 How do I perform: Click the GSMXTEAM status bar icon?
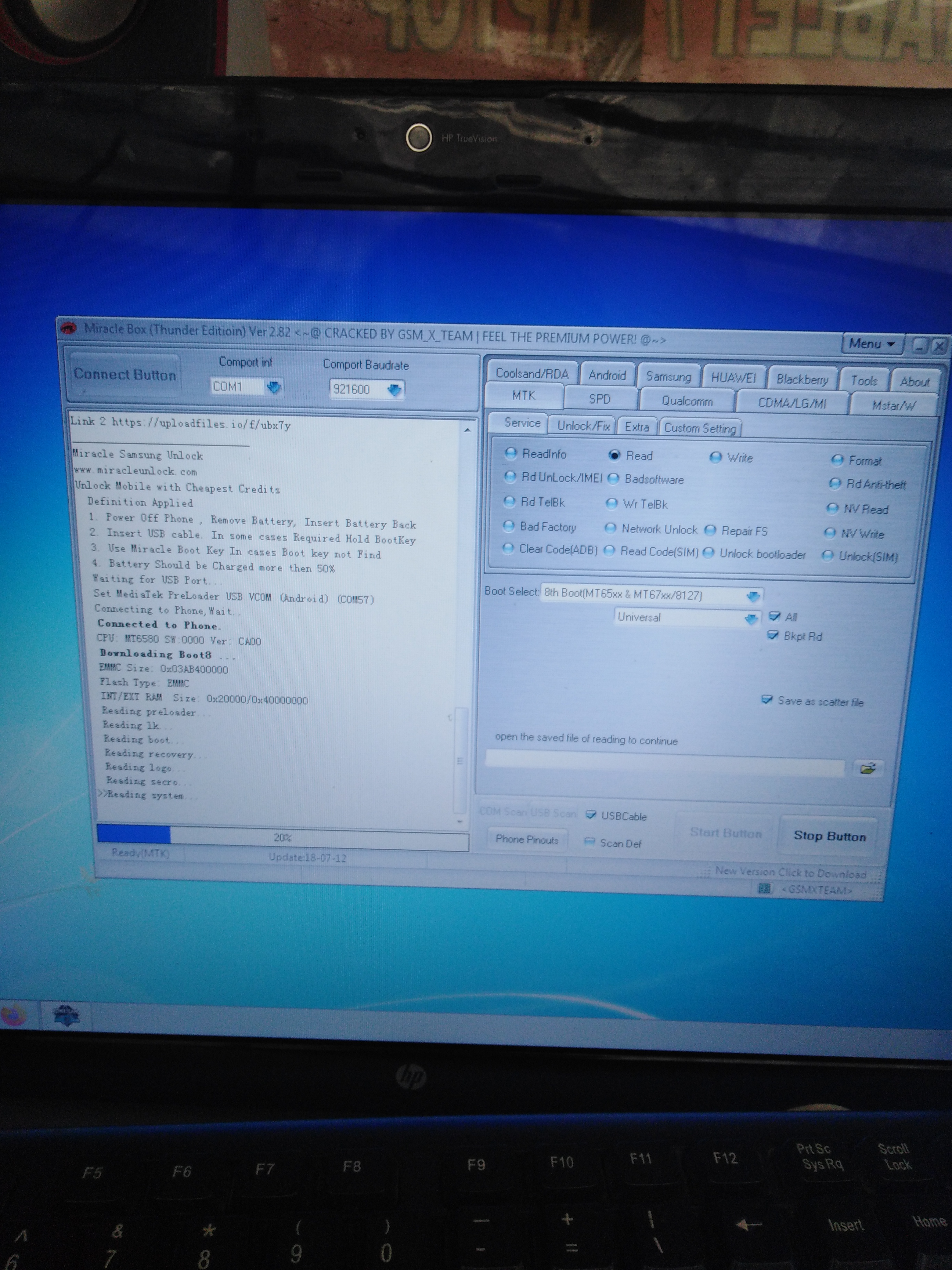[x=764, y=889]
